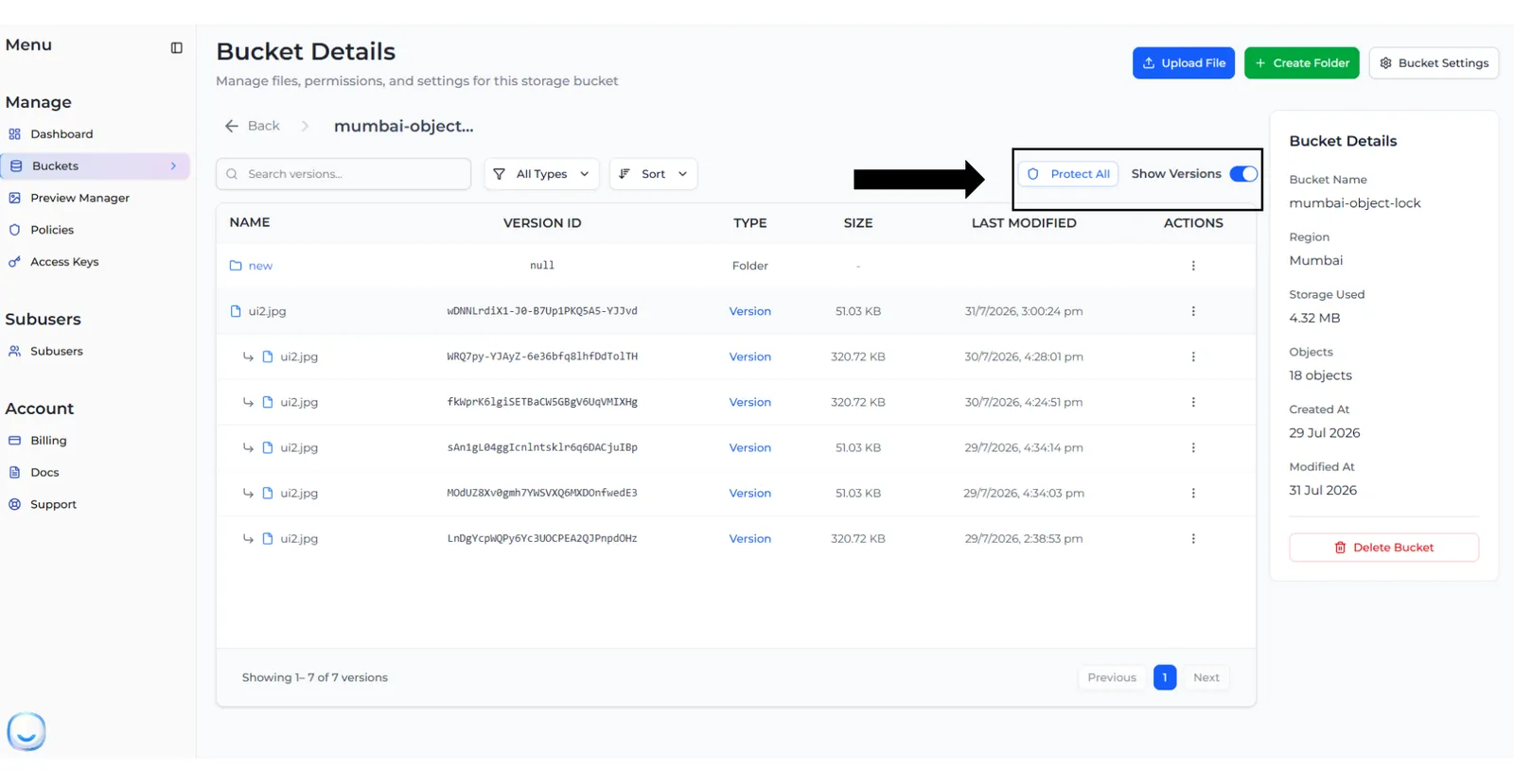Click the Upload File button
This screenshot has height=784, width=1514.
tap(1184, 63)
